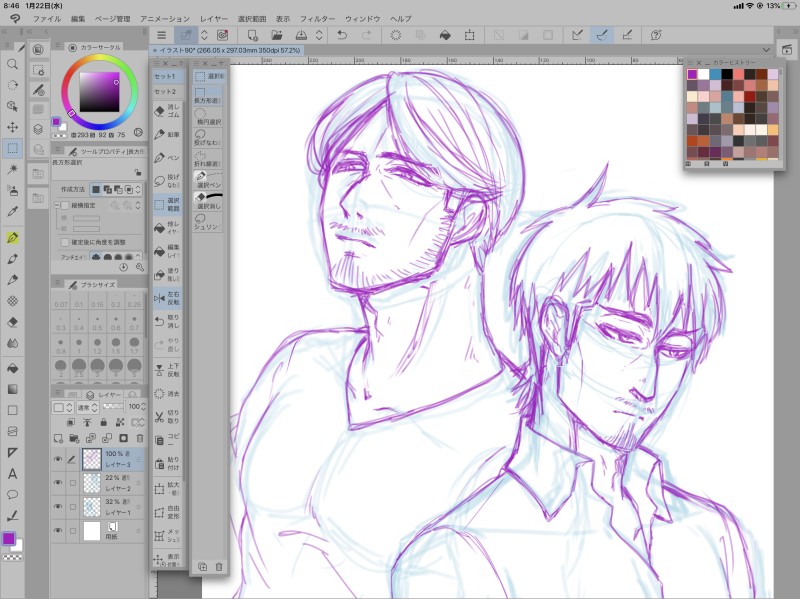The image size is (800, 599).
Task: Open the stepper after the save icon
Action: 319,35
